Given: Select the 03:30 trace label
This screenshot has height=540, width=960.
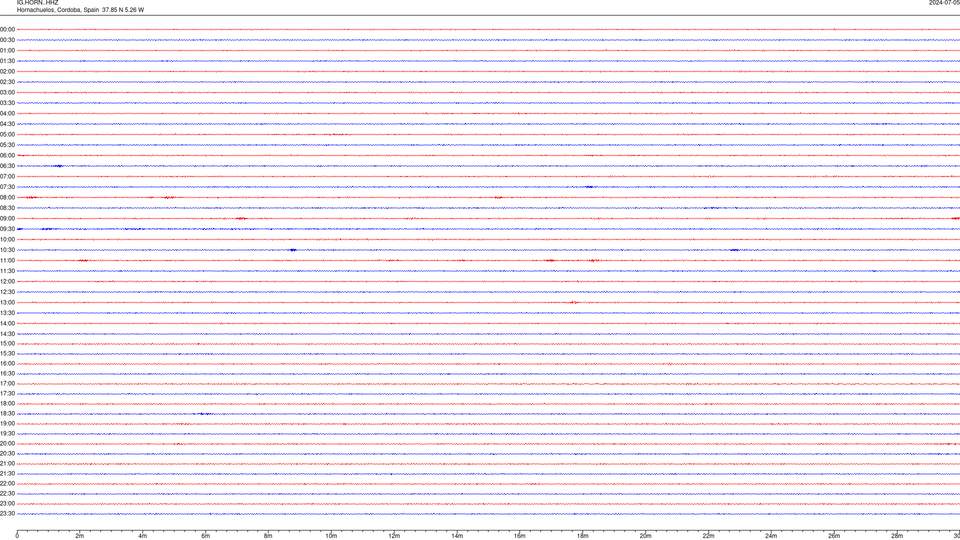Looking at the screenshot, I should point(7,103).
